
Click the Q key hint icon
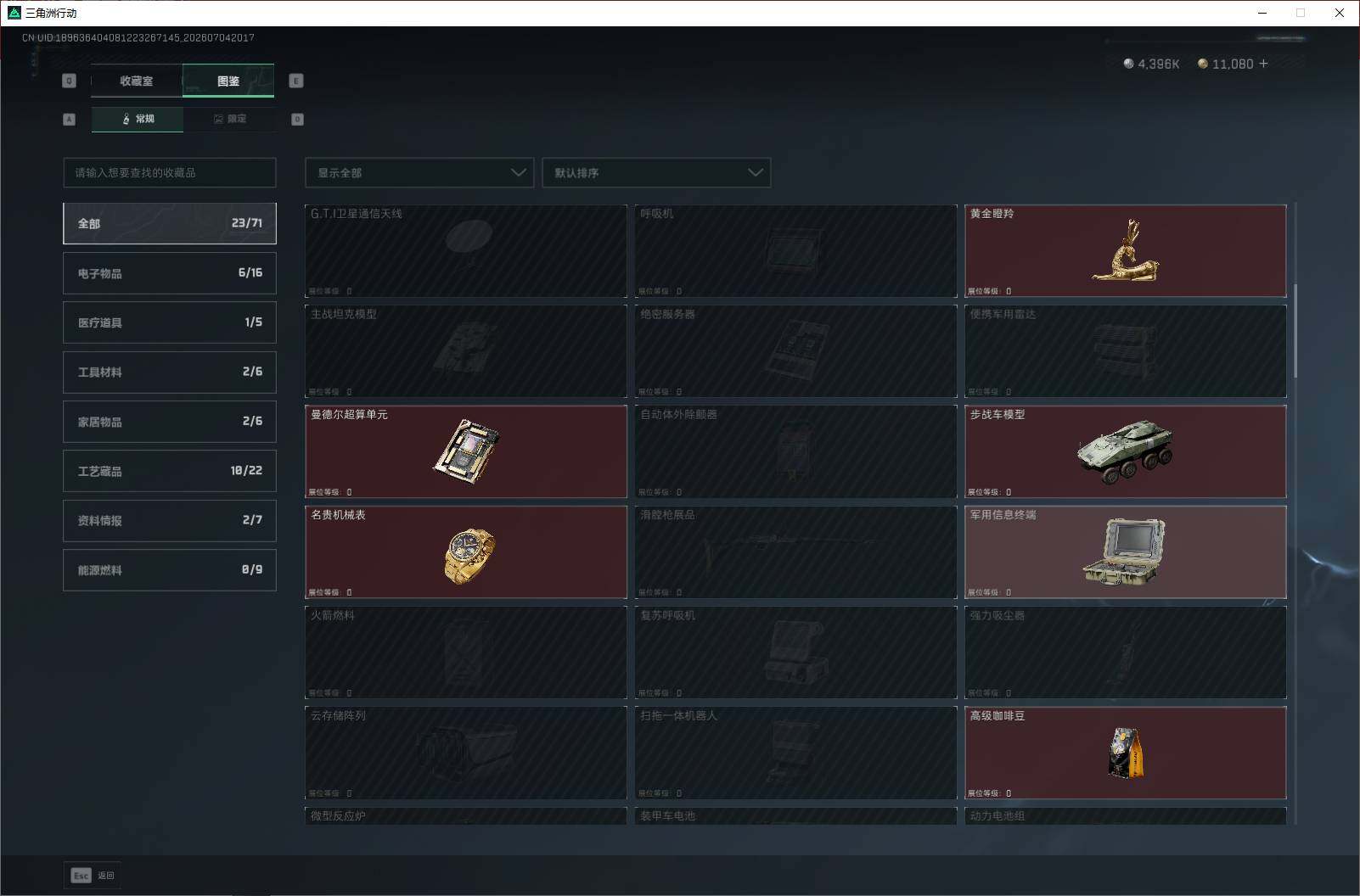click(x=70, y=81)
